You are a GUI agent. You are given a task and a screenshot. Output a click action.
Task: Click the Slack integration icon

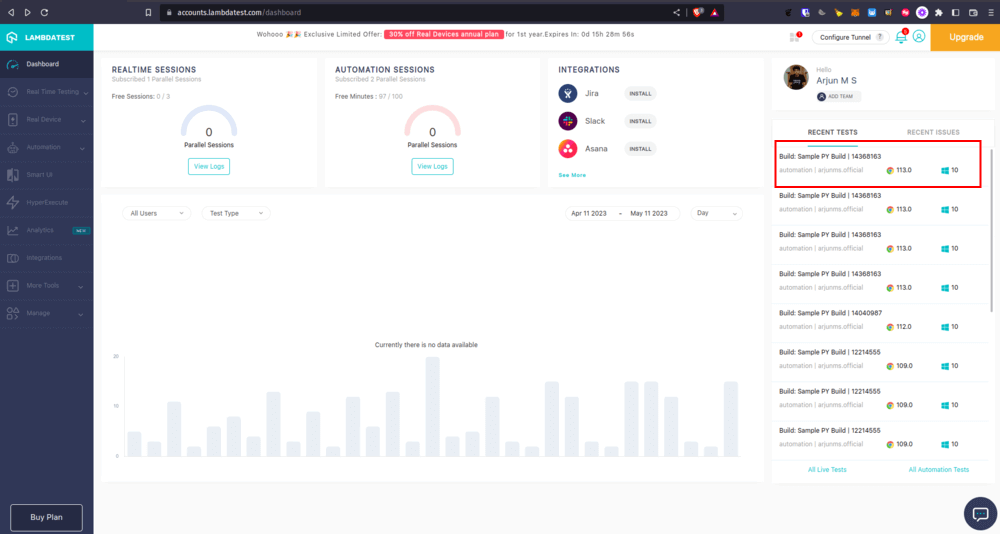(x=568, y=121)
